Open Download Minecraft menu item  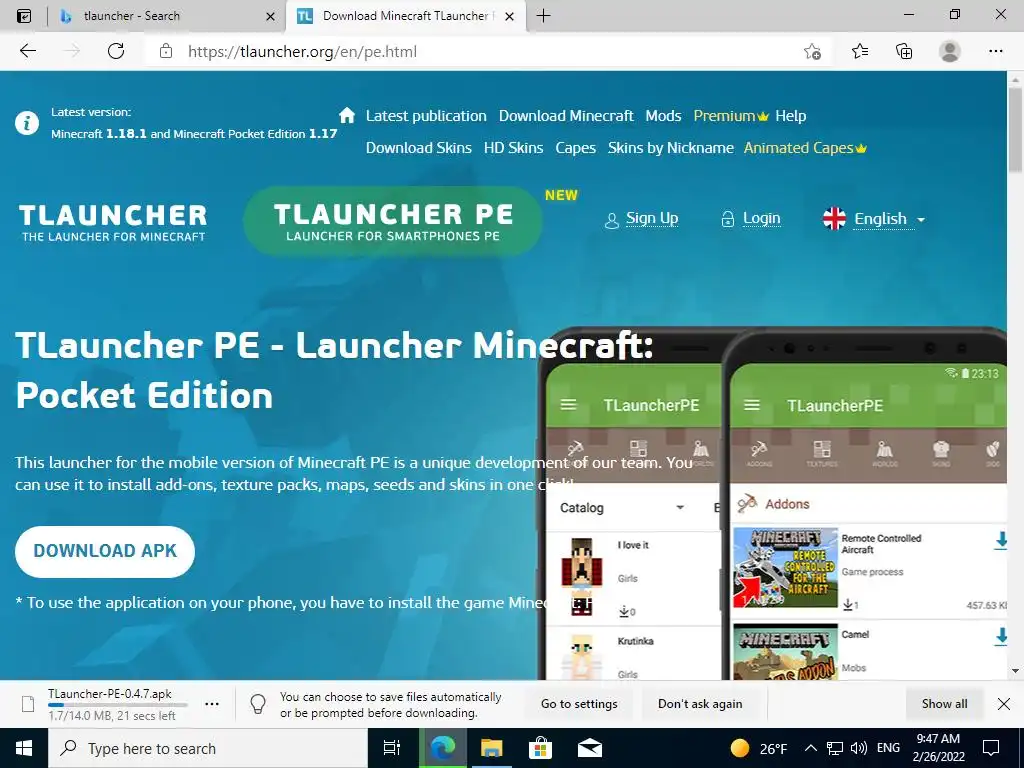coord(566,116)
